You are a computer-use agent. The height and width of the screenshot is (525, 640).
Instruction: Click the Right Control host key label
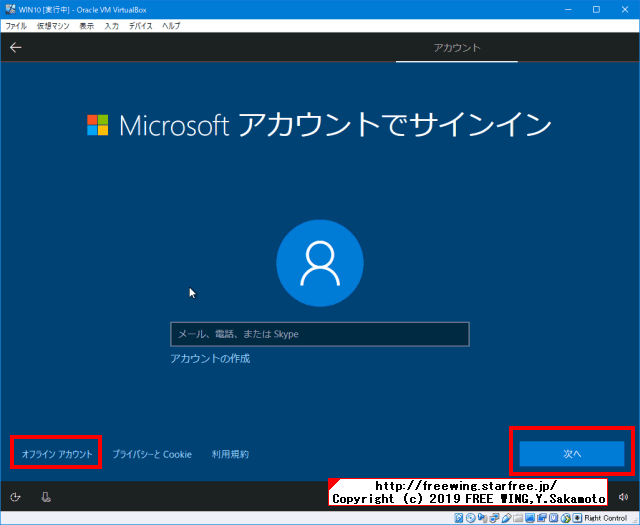click(x=605, y=518)
